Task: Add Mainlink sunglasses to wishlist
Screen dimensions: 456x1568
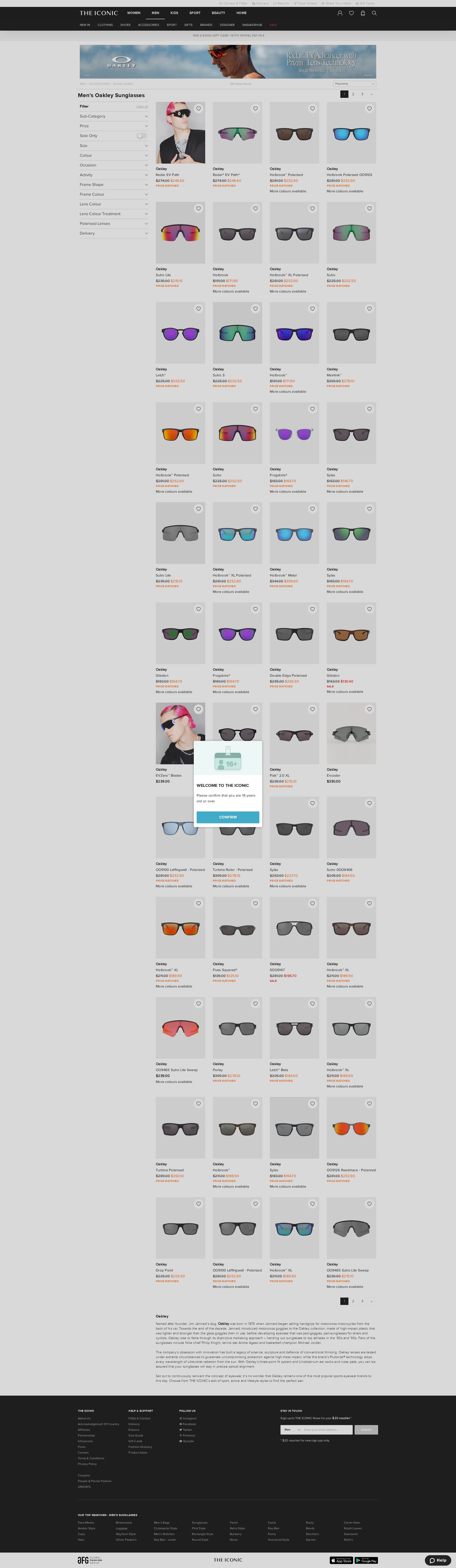Action: click(370, 309)
